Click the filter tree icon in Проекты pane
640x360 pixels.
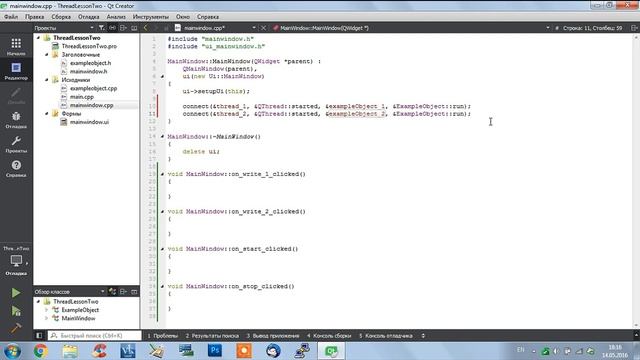click(x=102, y=28)
